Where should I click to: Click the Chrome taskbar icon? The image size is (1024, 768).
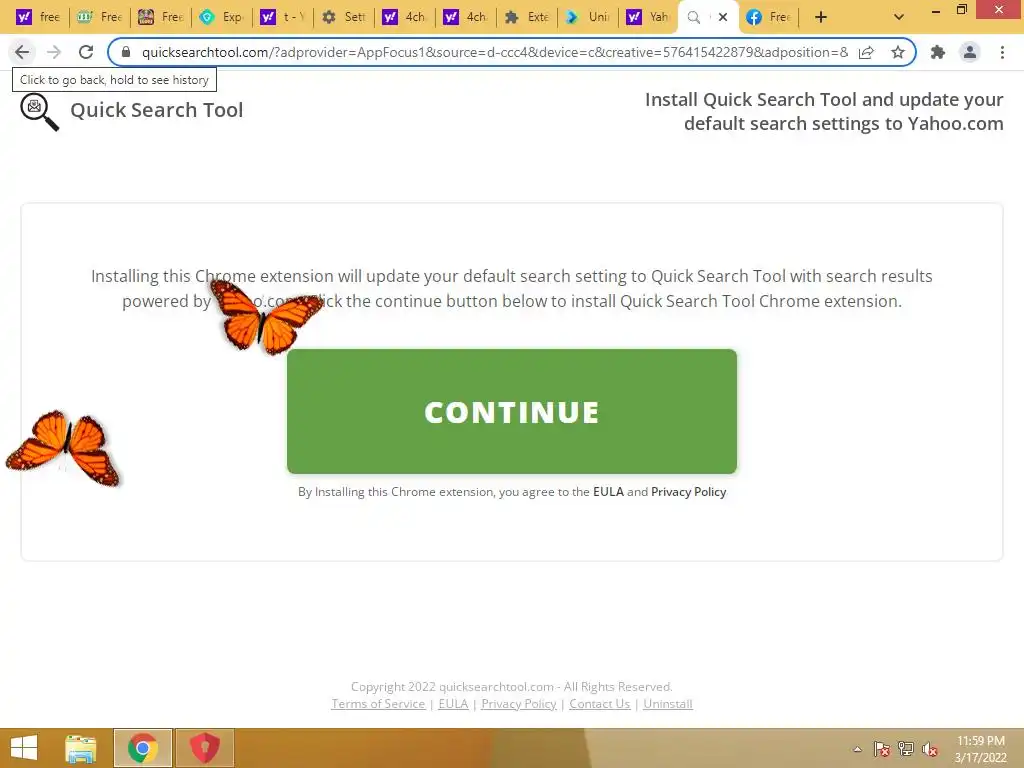[143, 748]
